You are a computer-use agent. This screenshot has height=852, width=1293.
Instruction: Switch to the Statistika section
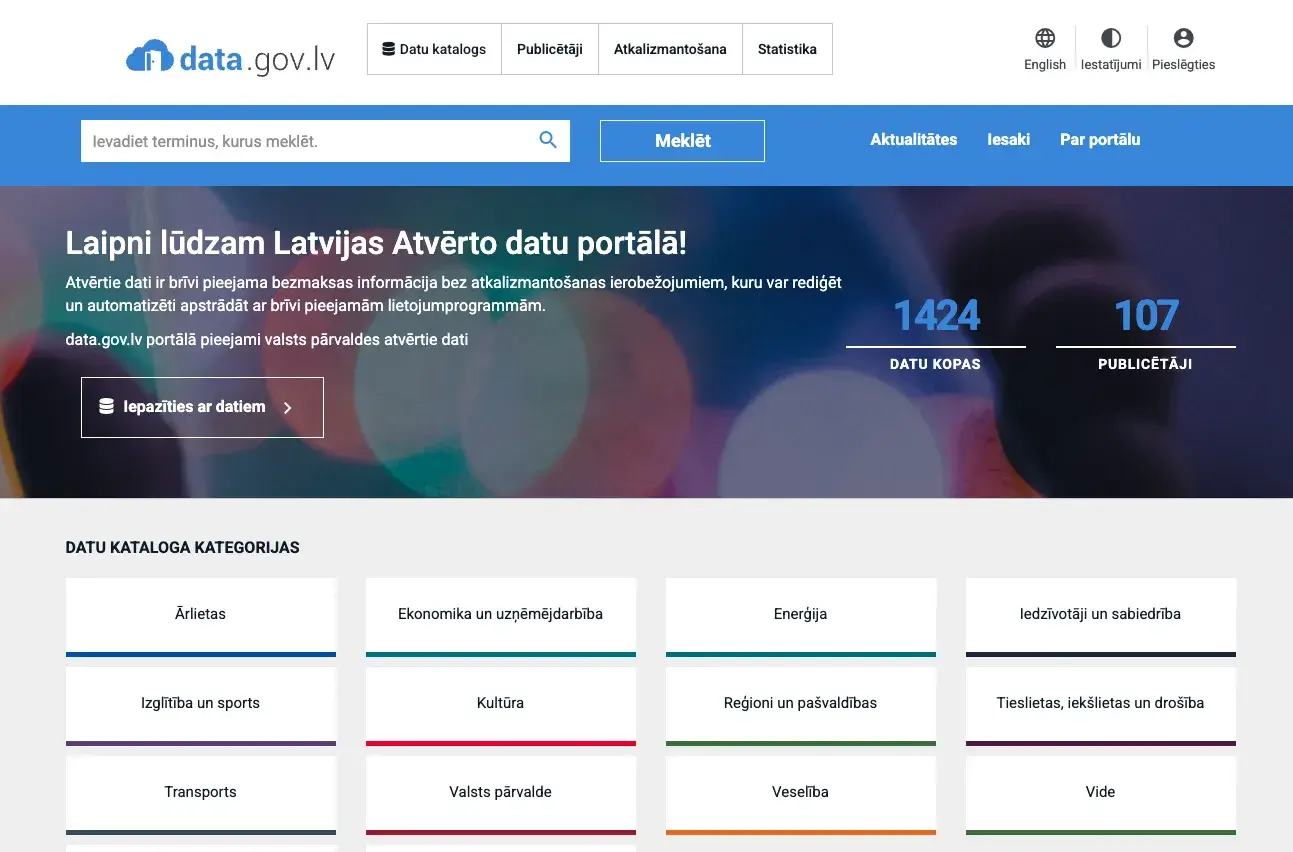[x=787, y=48]
